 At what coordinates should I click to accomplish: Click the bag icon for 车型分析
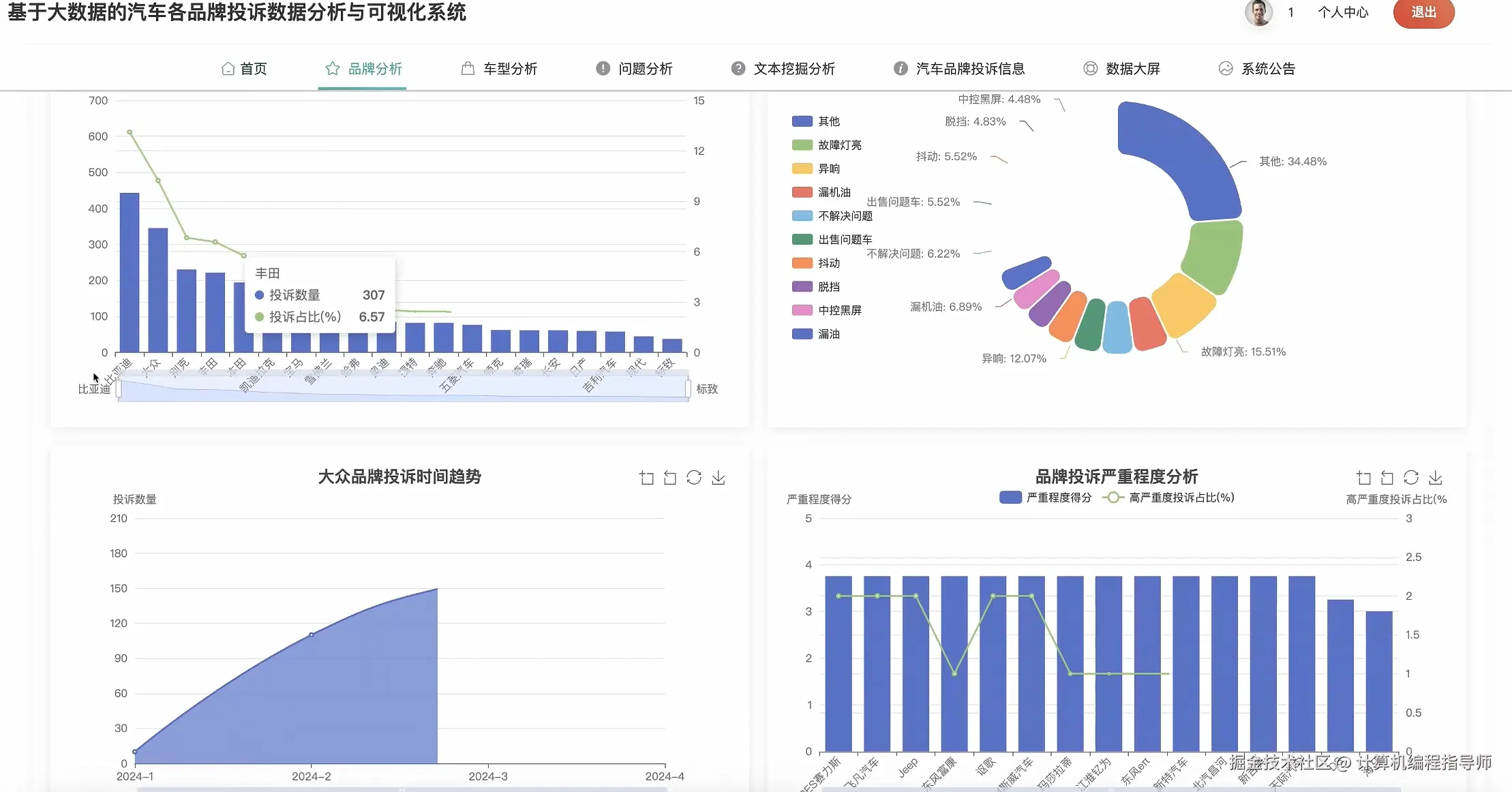point(468,68)
